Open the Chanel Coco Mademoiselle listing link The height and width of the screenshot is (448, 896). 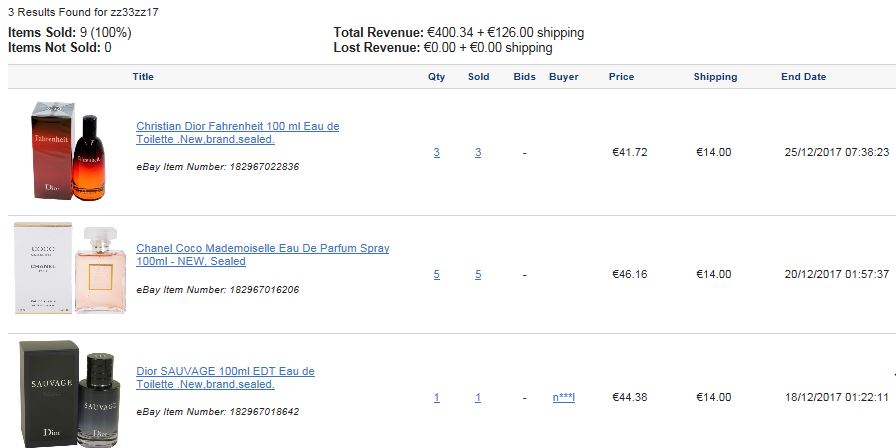point(262,255)
